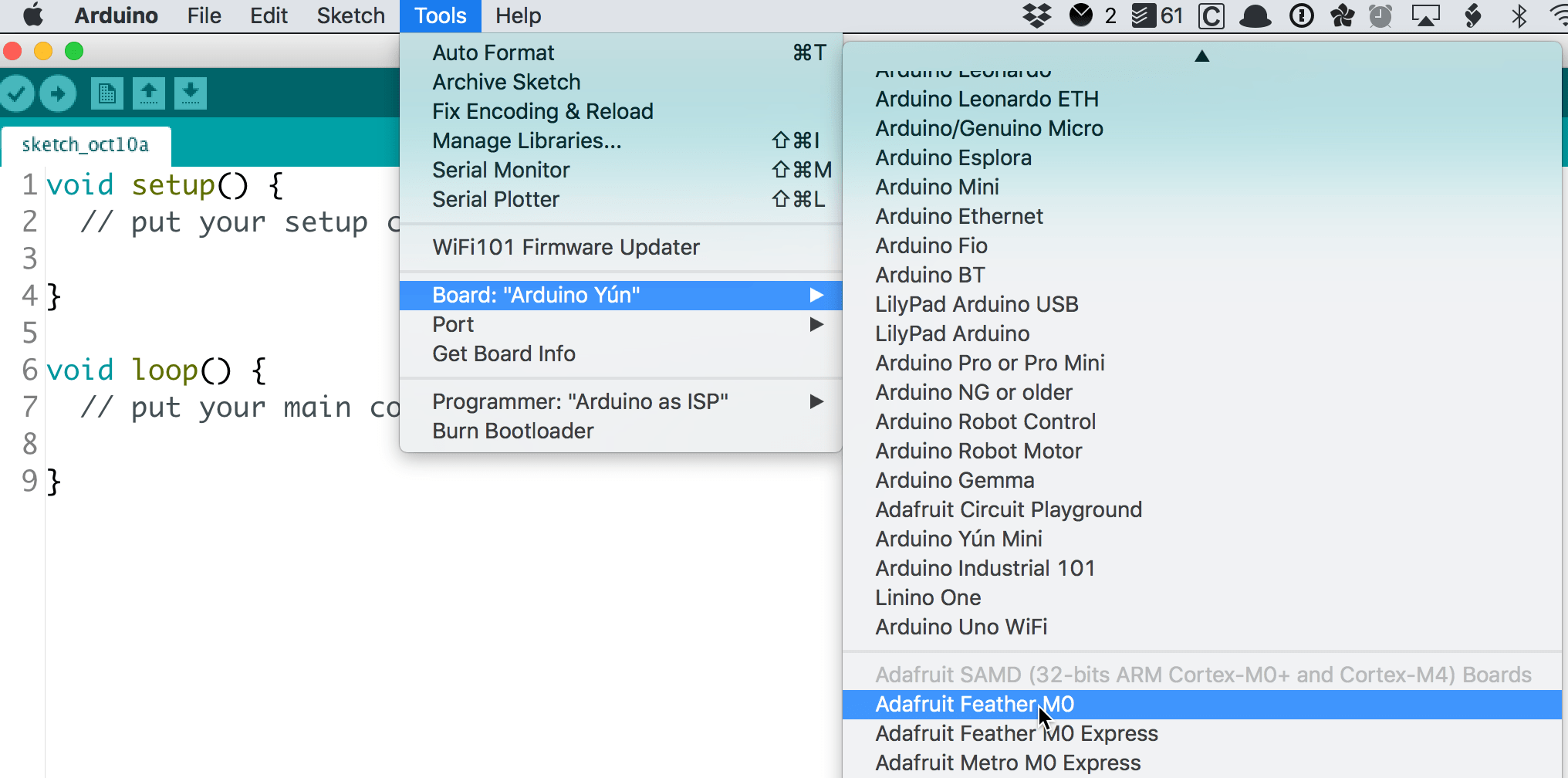
Task: Click the Dropbox menu bar icon
Action: pyautogui.click(x=1037, y=15)
